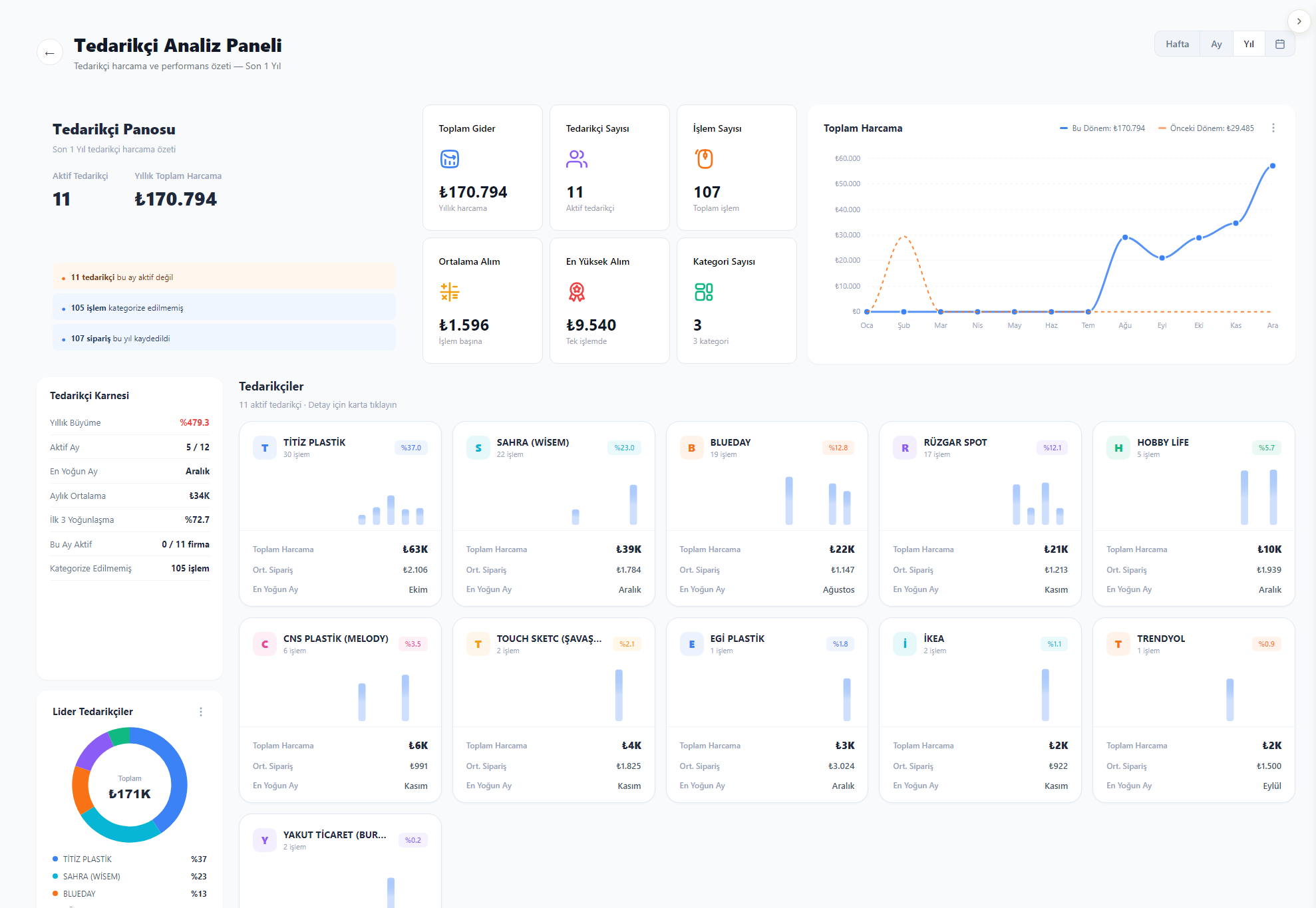The height and width of the screenshot is (908, 1316).
Task: Click the Toplam Gider chart icon
Action: pyautogui.click(x=450, y=159)
